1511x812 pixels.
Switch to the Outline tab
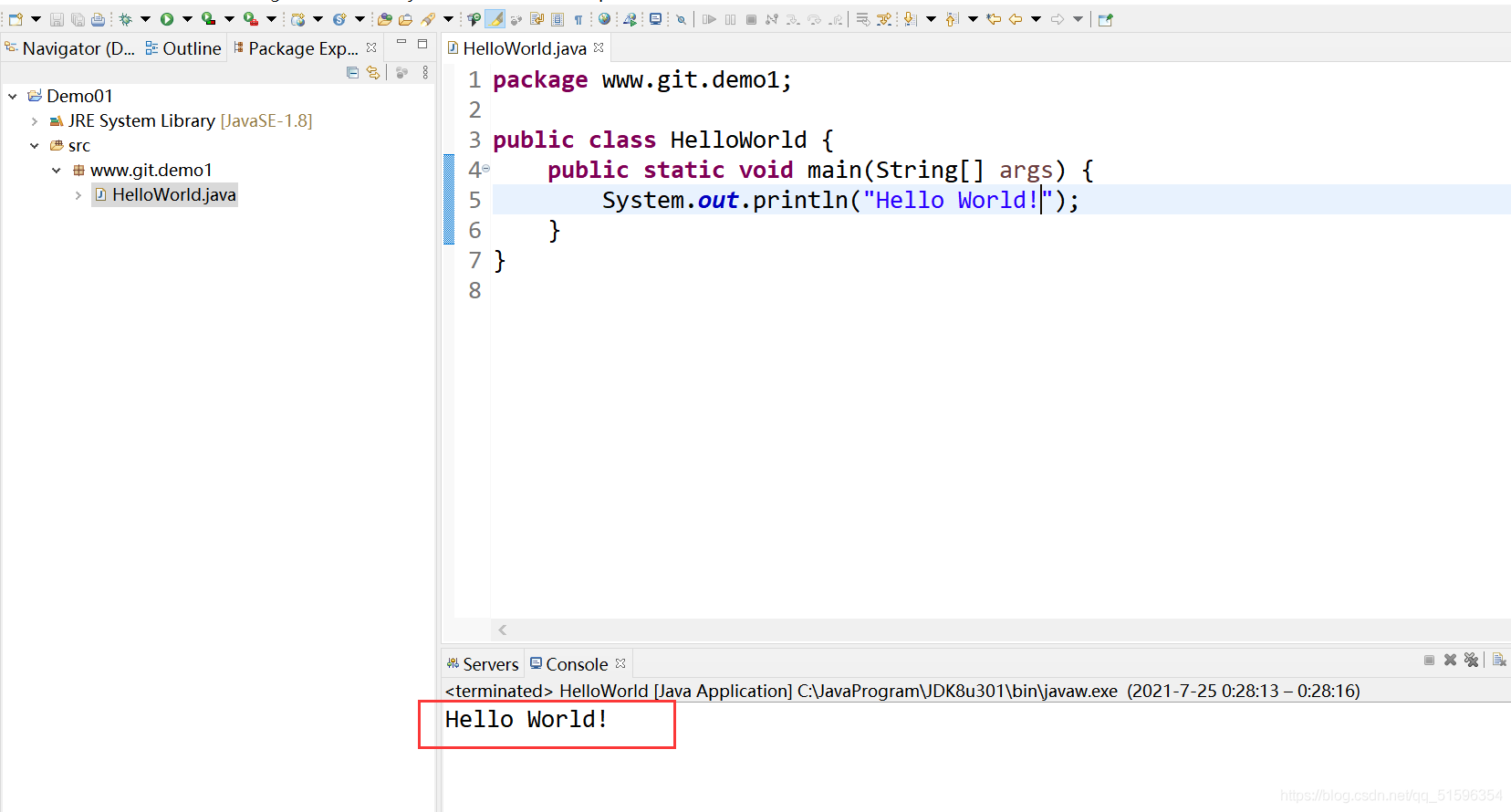coord(183,48)
